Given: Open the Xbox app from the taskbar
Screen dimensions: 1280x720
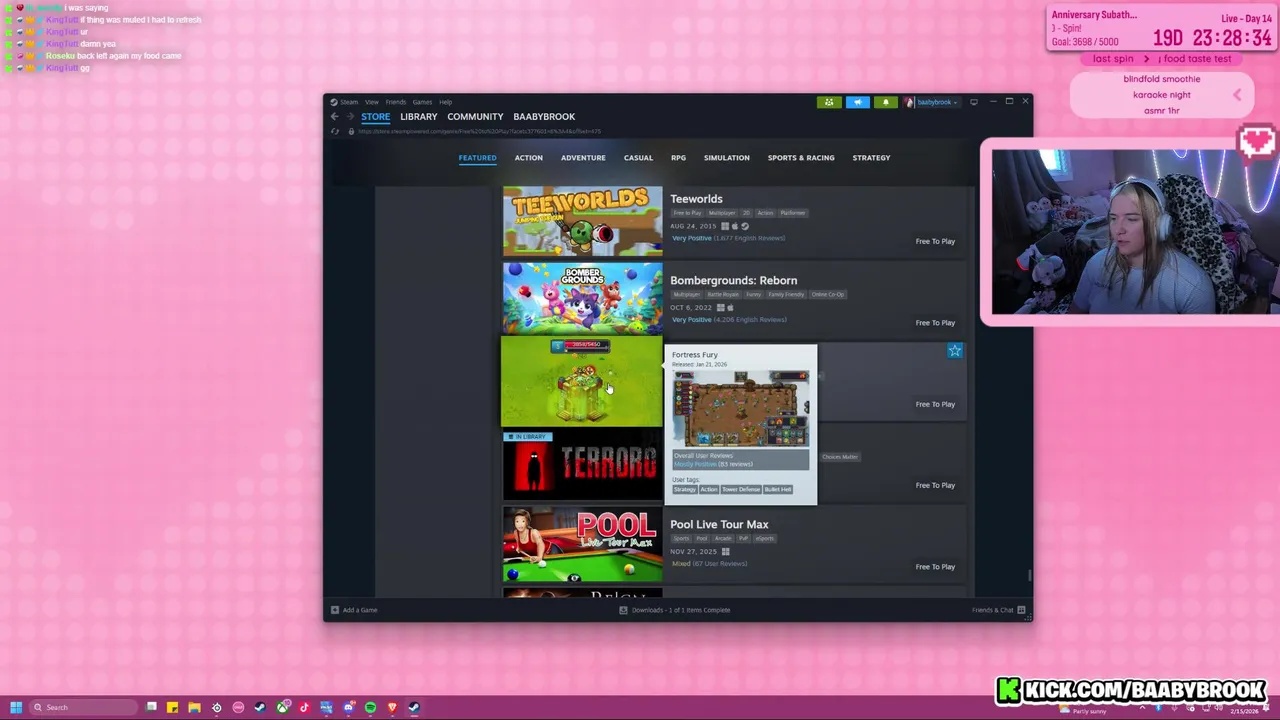Looking at the screenshot, I should (283, 707).
